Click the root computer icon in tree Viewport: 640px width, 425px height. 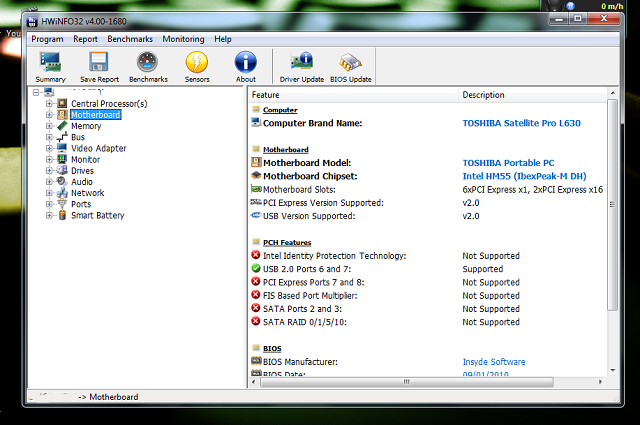49,92
